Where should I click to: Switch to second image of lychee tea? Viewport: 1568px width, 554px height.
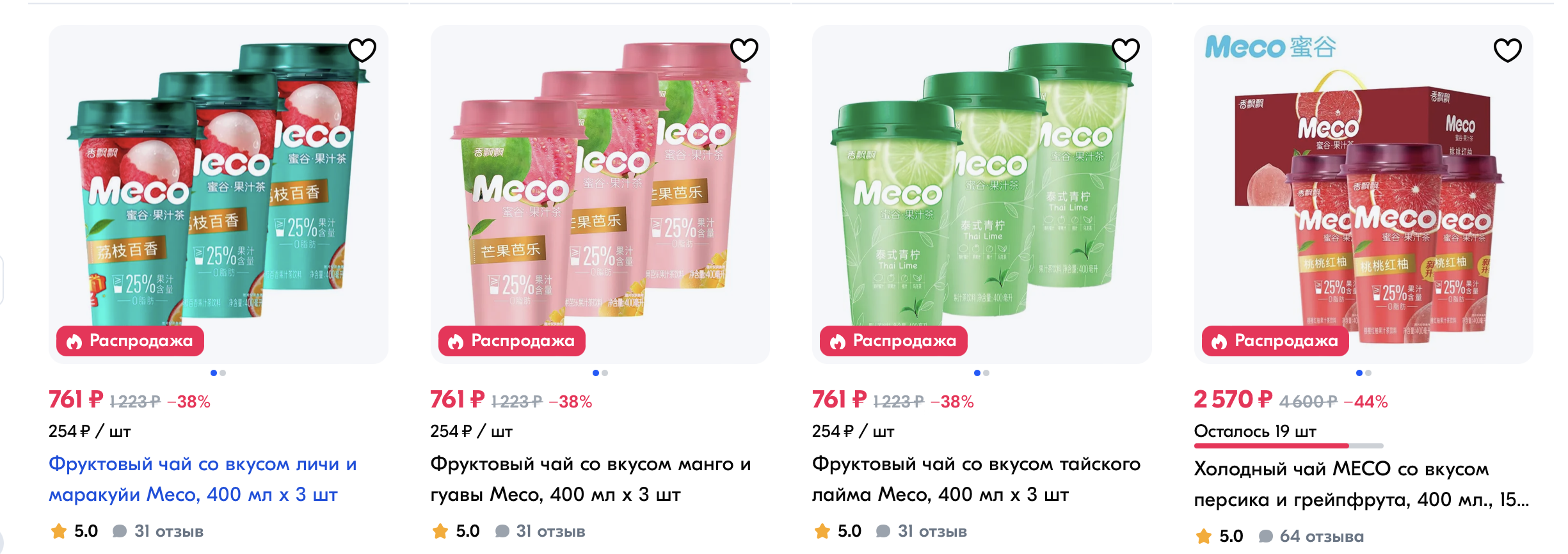pyautogui.click(x=223, y=373)
